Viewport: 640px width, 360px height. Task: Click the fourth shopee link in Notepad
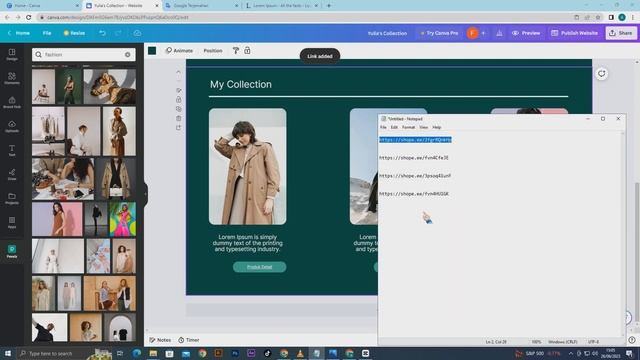point(413,193)
